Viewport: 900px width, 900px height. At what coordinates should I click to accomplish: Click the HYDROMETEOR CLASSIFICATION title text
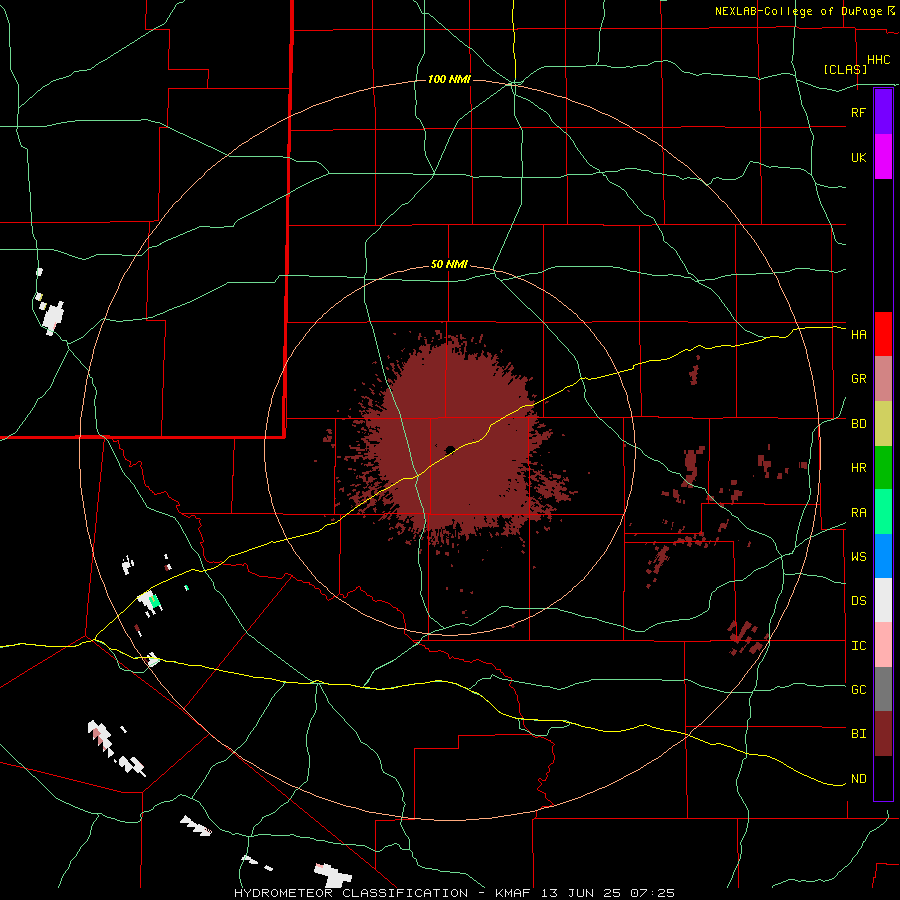351,893
